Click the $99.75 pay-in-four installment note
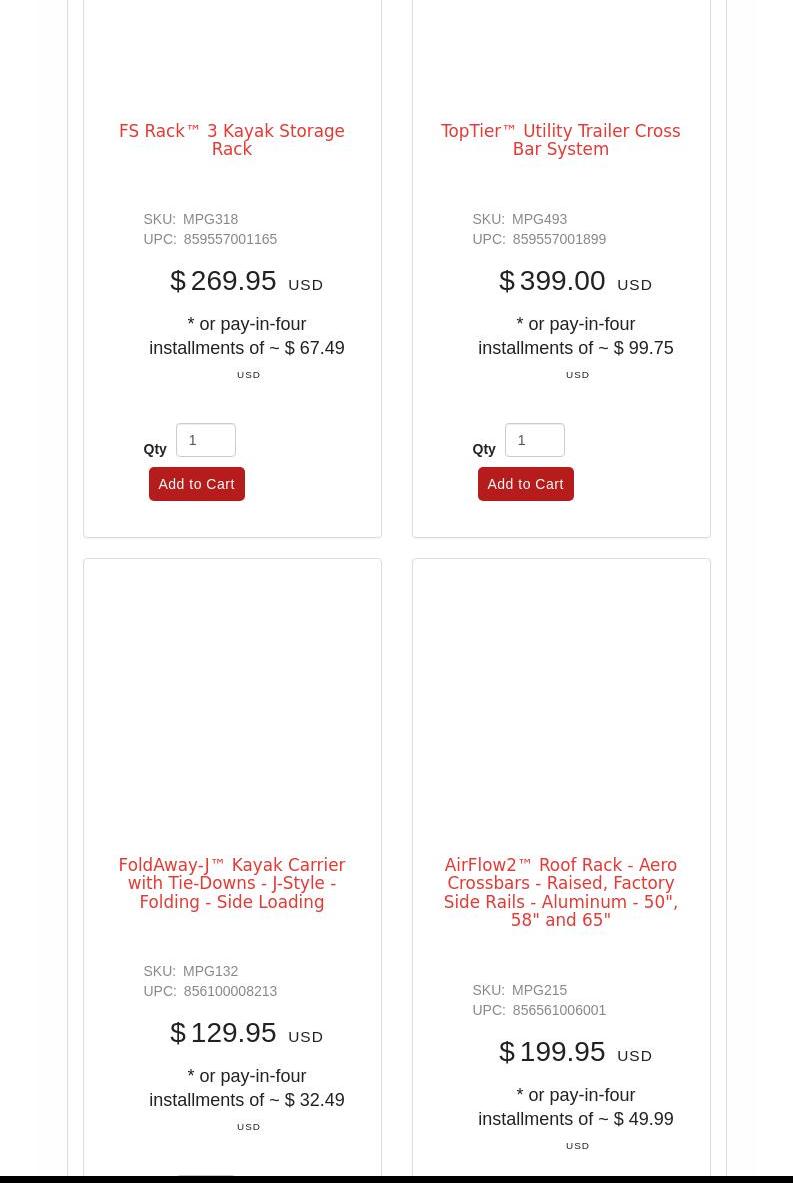 (x=576, y=347)
